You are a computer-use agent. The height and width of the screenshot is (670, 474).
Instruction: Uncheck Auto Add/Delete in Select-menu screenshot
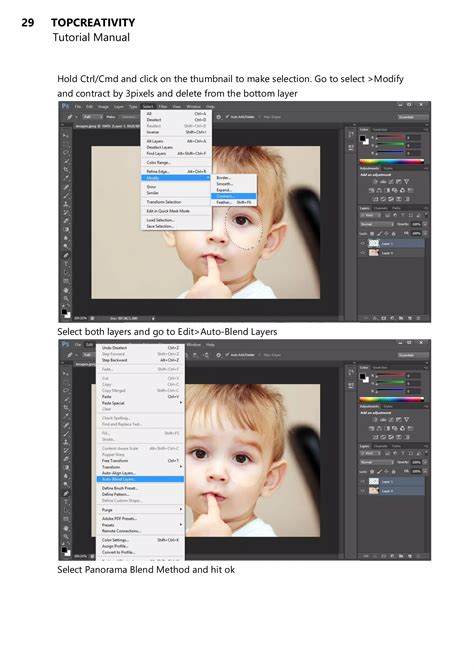click(228, 117)
